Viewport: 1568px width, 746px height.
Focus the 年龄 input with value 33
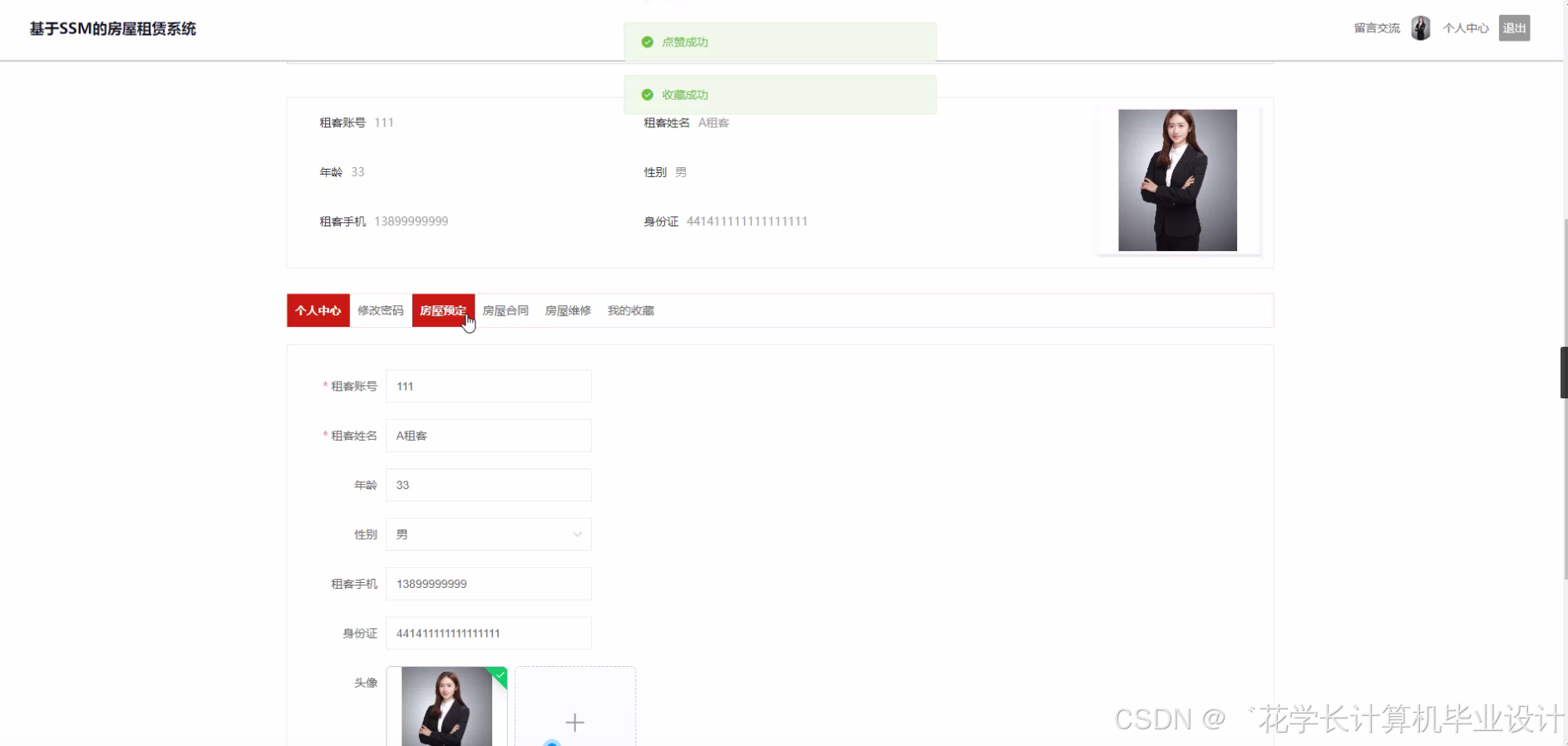click(489, 485)
